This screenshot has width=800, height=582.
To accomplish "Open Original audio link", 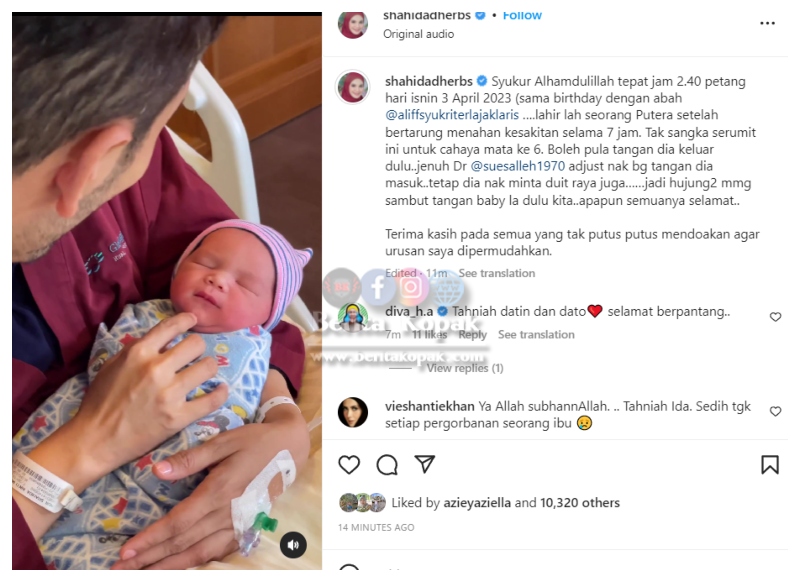I will tap(418, 34).
